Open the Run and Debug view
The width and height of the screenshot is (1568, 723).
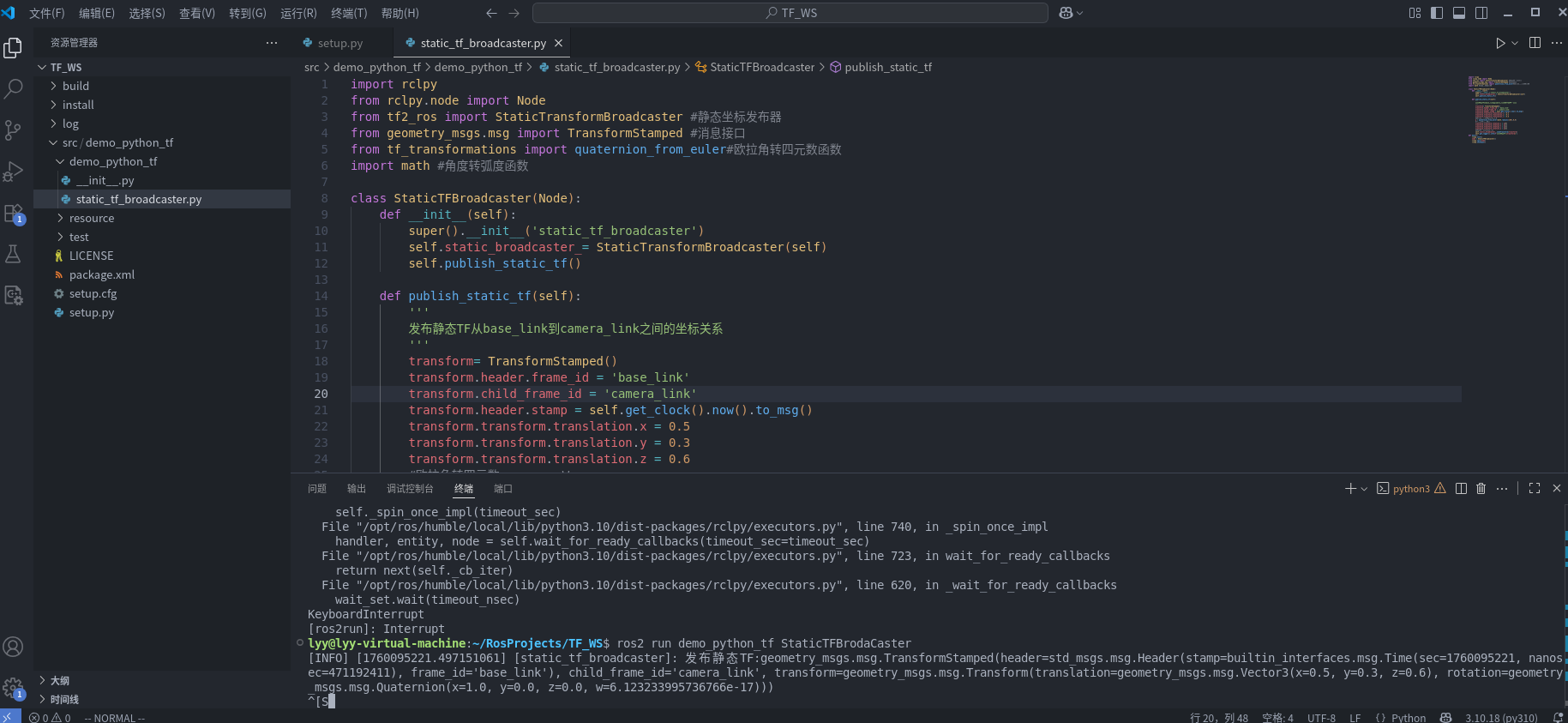point(13,172)
